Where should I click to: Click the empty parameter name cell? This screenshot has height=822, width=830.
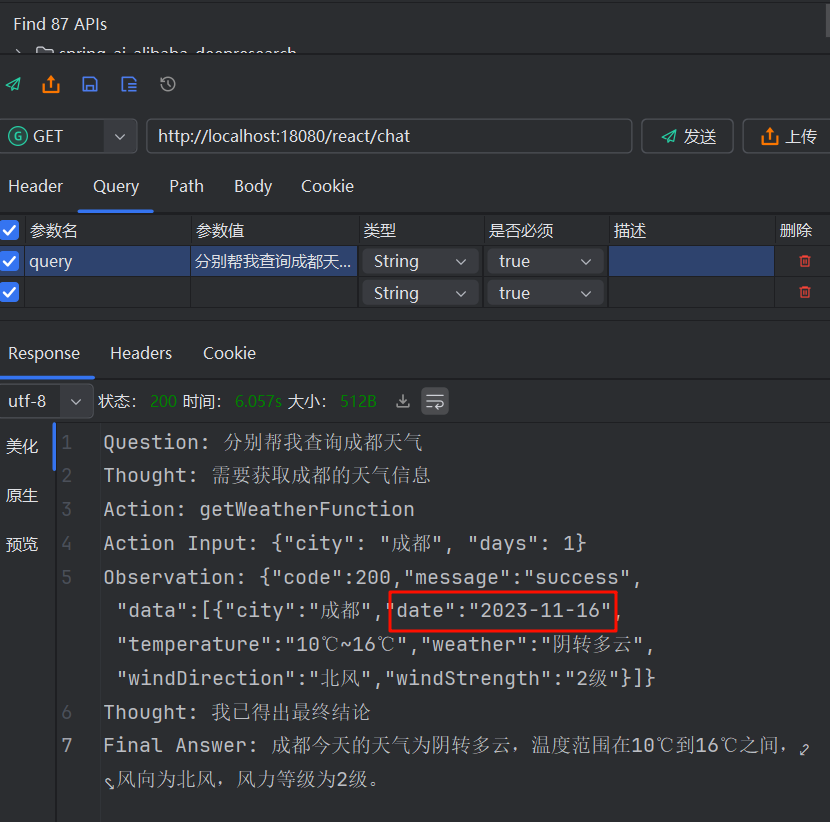tap(107, 292)
